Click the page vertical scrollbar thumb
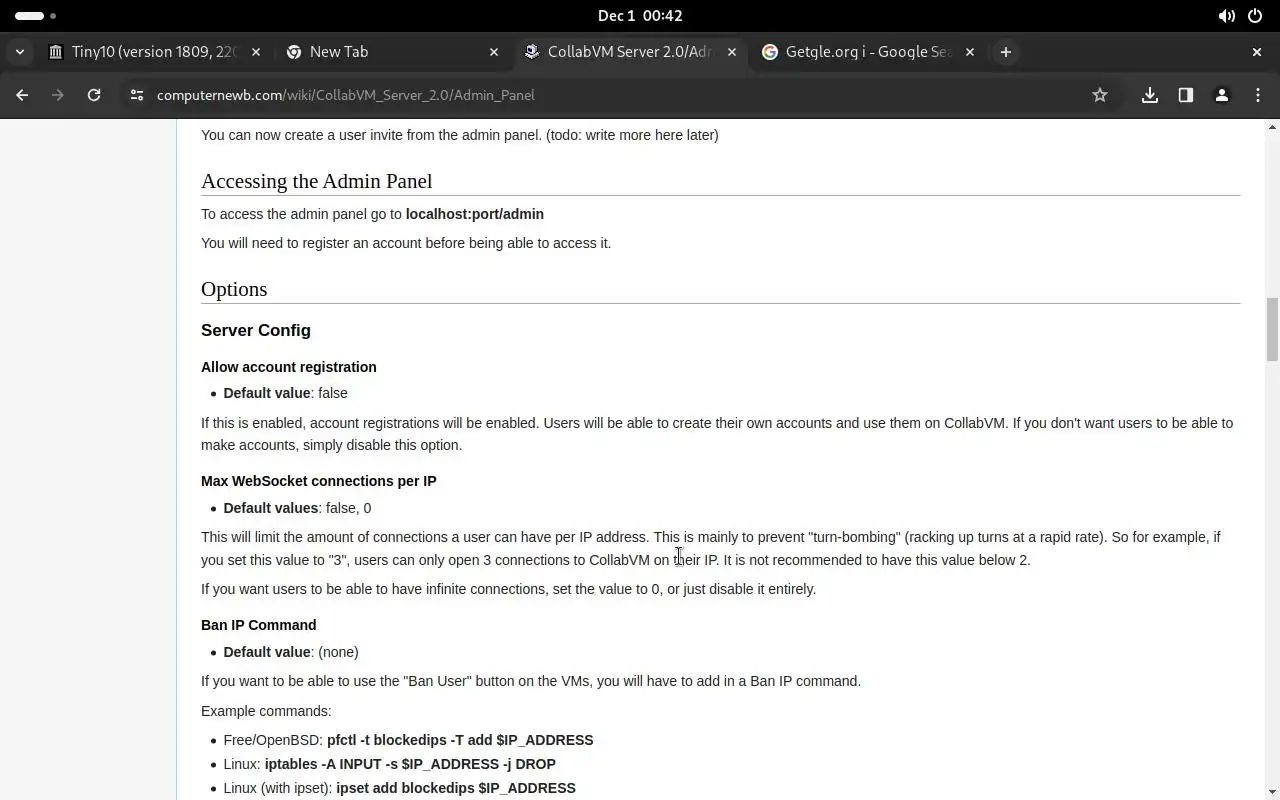Viewport: 1280px width, 800px height. click(x=1272, y=328)
